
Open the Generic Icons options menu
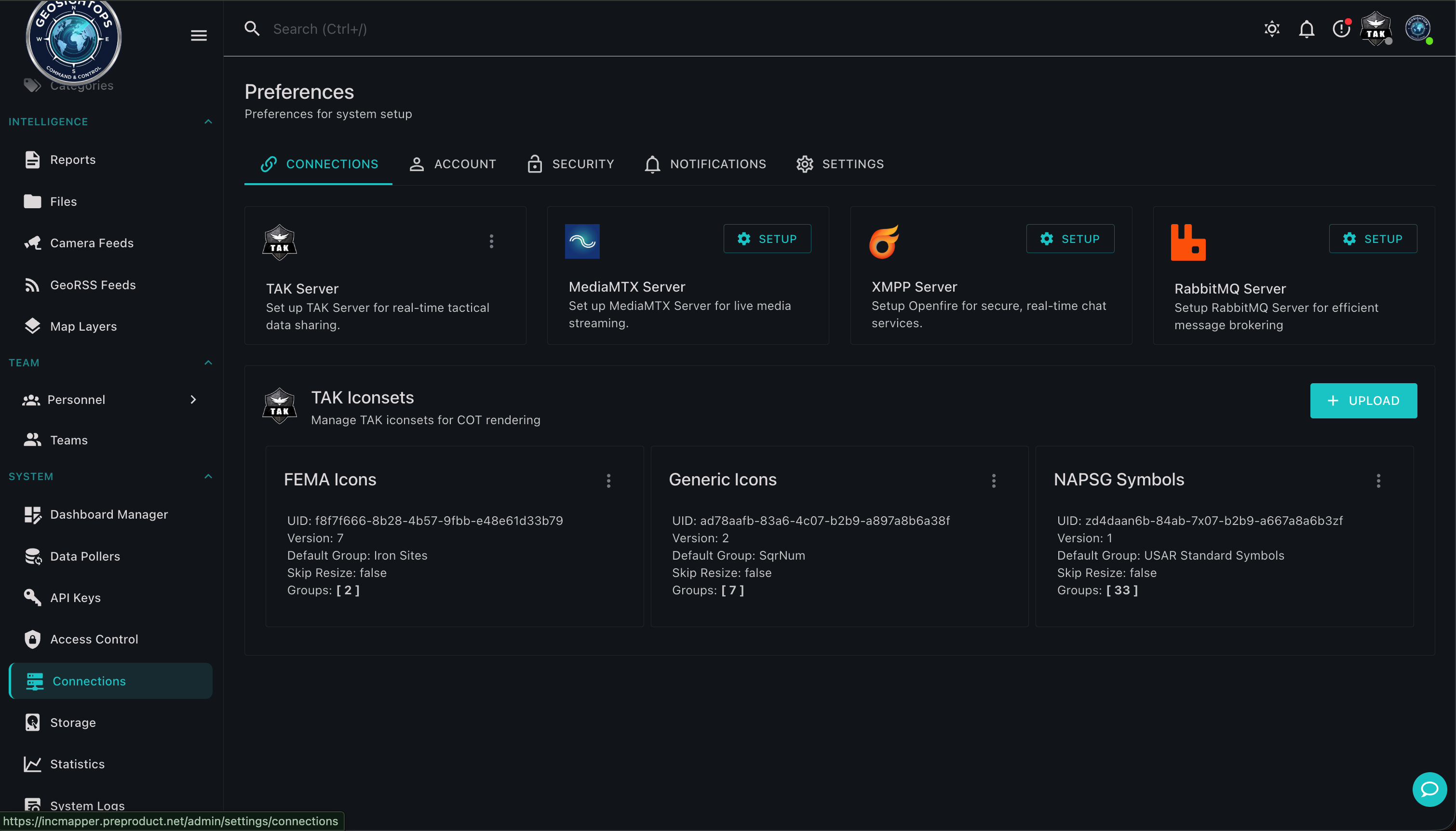[x=994, y=481]
